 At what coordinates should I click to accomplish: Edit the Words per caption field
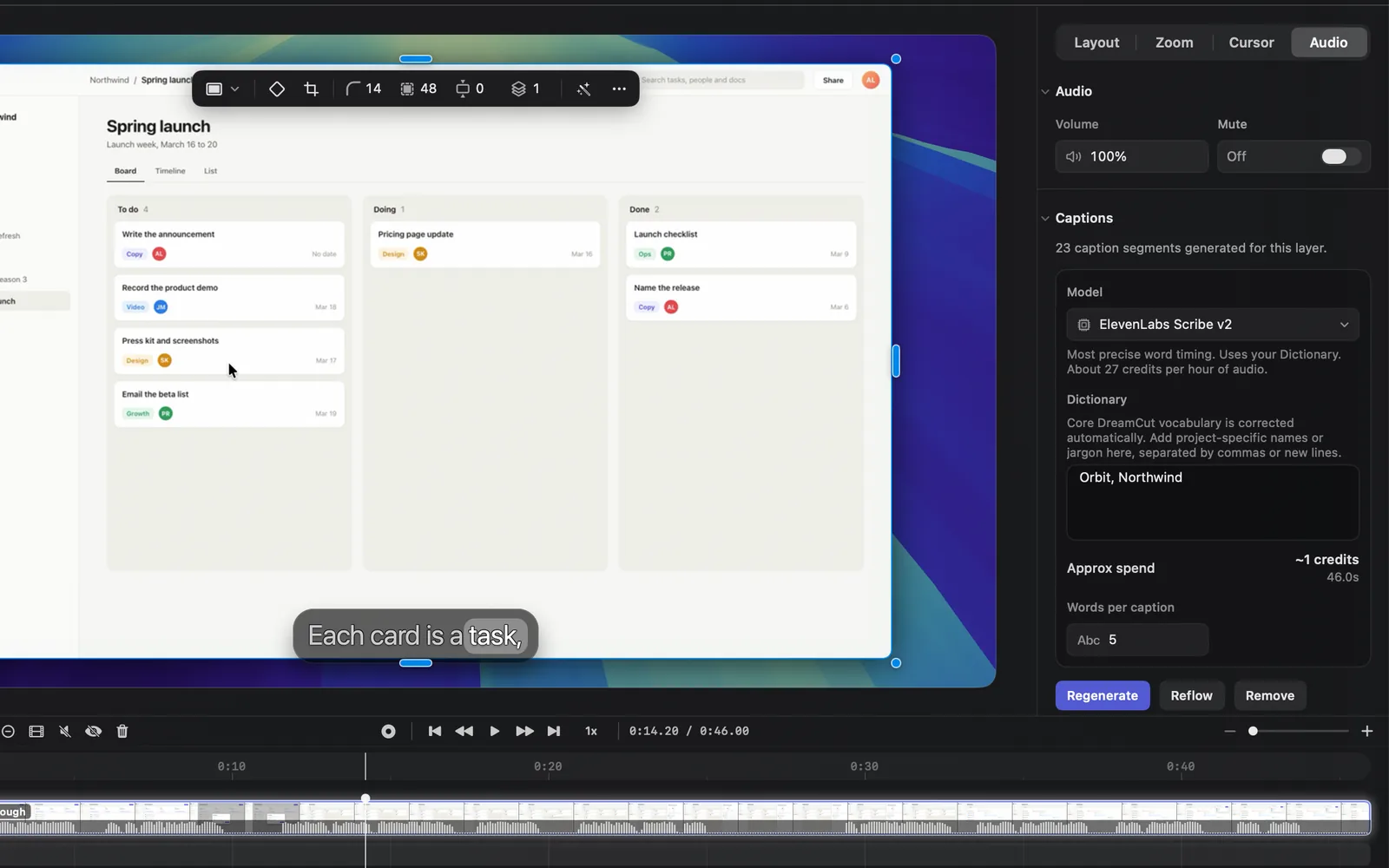(x=1137, y=640)
